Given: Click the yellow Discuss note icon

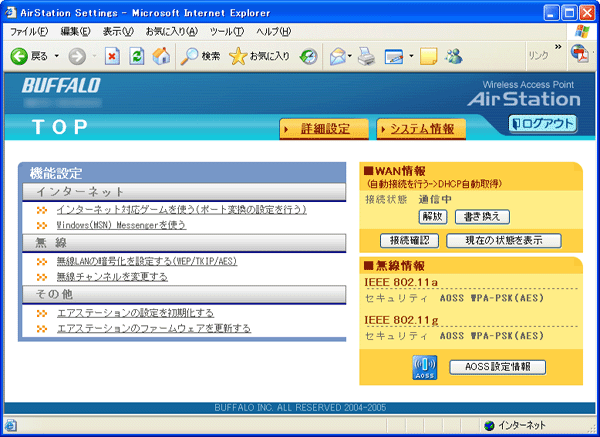Looking at the screenshot, I should (429, 56).
